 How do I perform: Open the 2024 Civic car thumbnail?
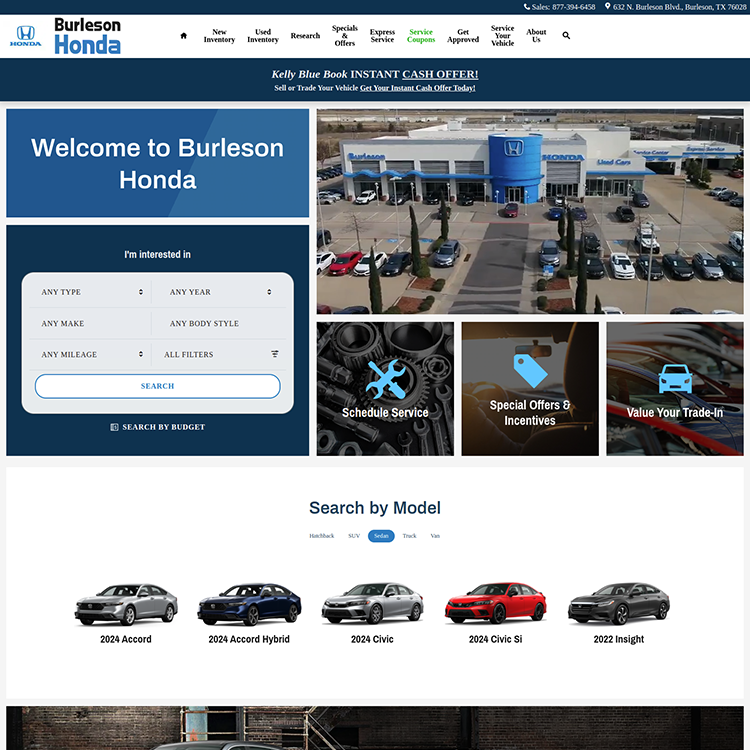pyautogui.click(x=373, y=604)
